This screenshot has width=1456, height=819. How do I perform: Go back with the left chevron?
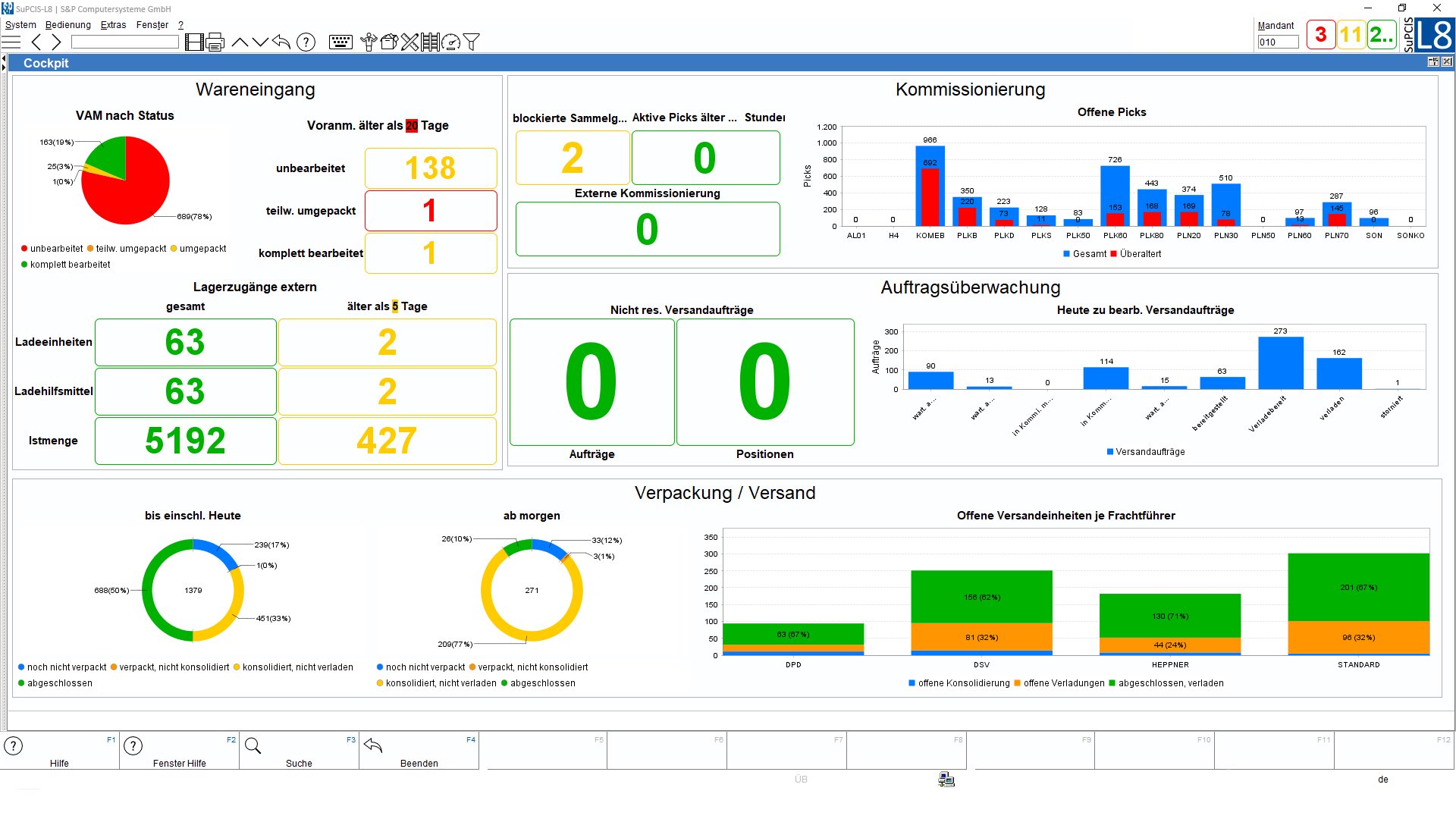36,42
